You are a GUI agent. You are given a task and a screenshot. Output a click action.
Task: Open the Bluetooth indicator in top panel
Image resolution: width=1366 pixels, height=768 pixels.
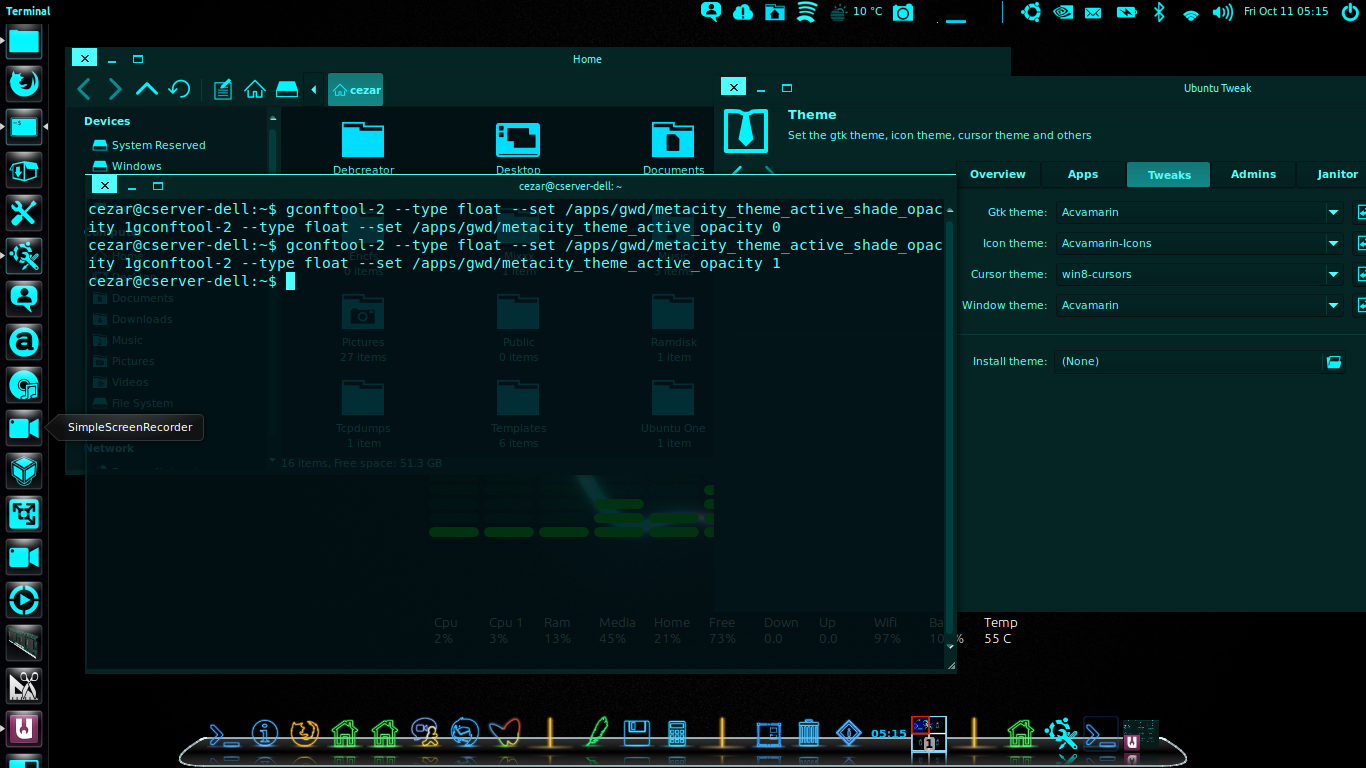click(x=1159, y=12)
